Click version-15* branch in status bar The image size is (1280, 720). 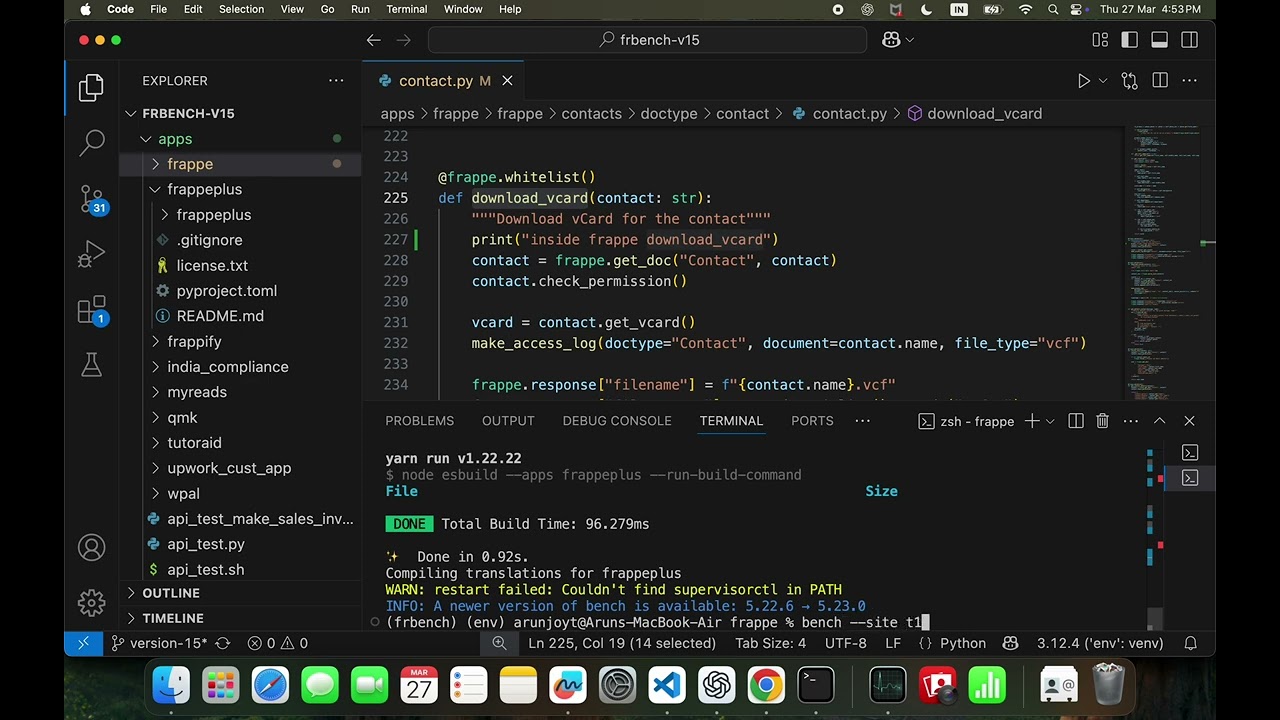click(159, 644)
